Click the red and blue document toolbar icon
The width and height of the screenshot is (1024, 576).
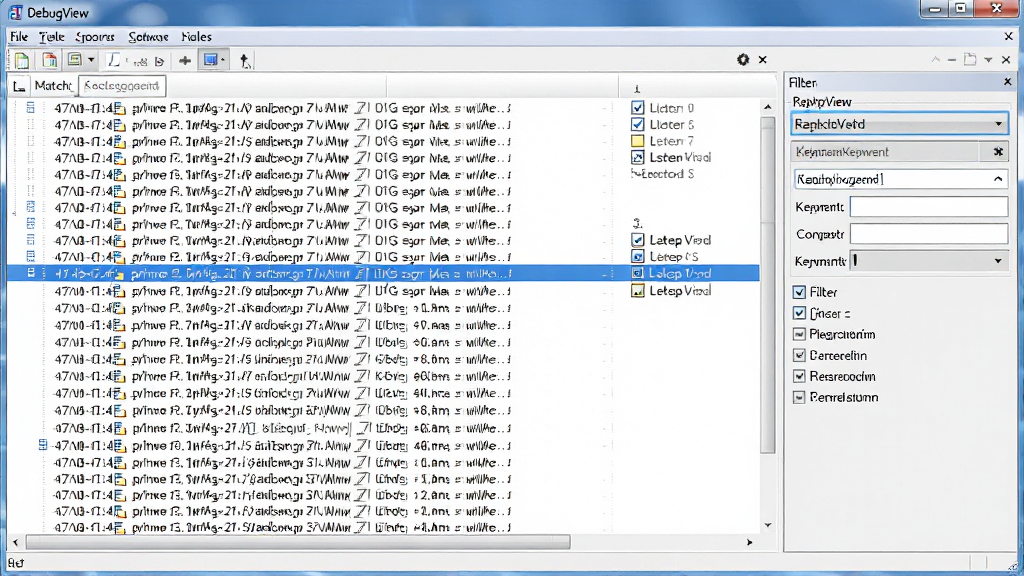(50, 61)
